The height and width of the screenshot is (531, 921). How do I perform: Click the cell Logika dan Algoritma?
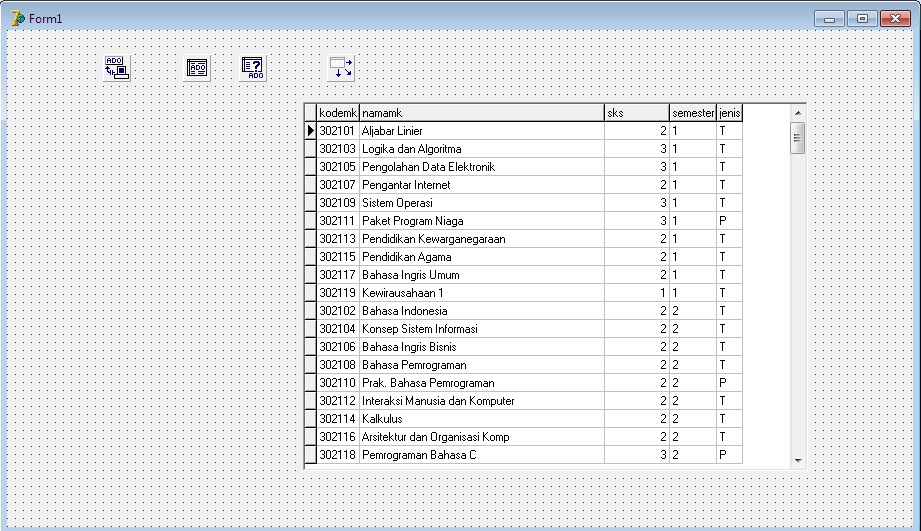[x=482, y=149]
